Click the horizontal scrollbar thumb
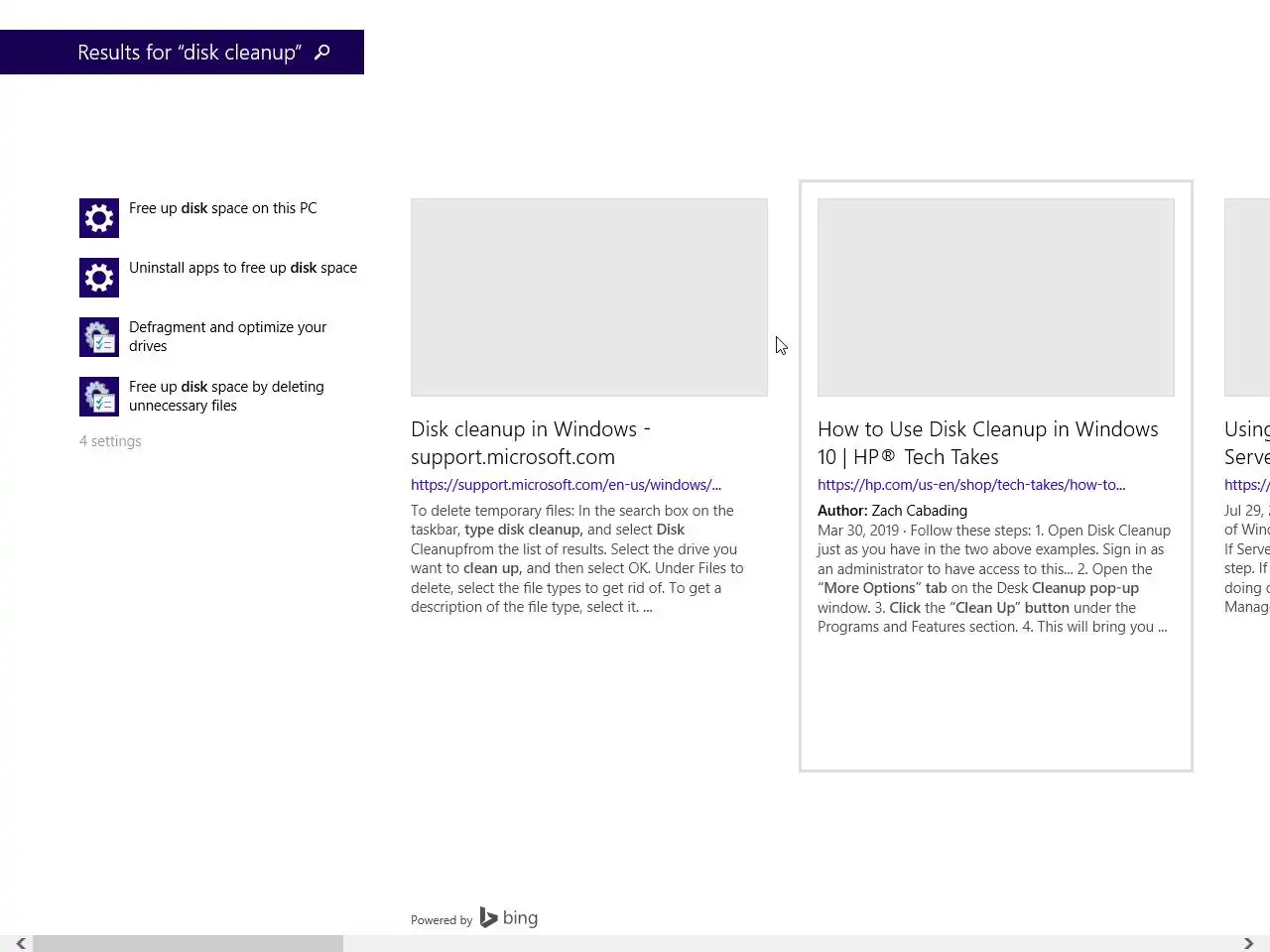 tap(188, 943)
